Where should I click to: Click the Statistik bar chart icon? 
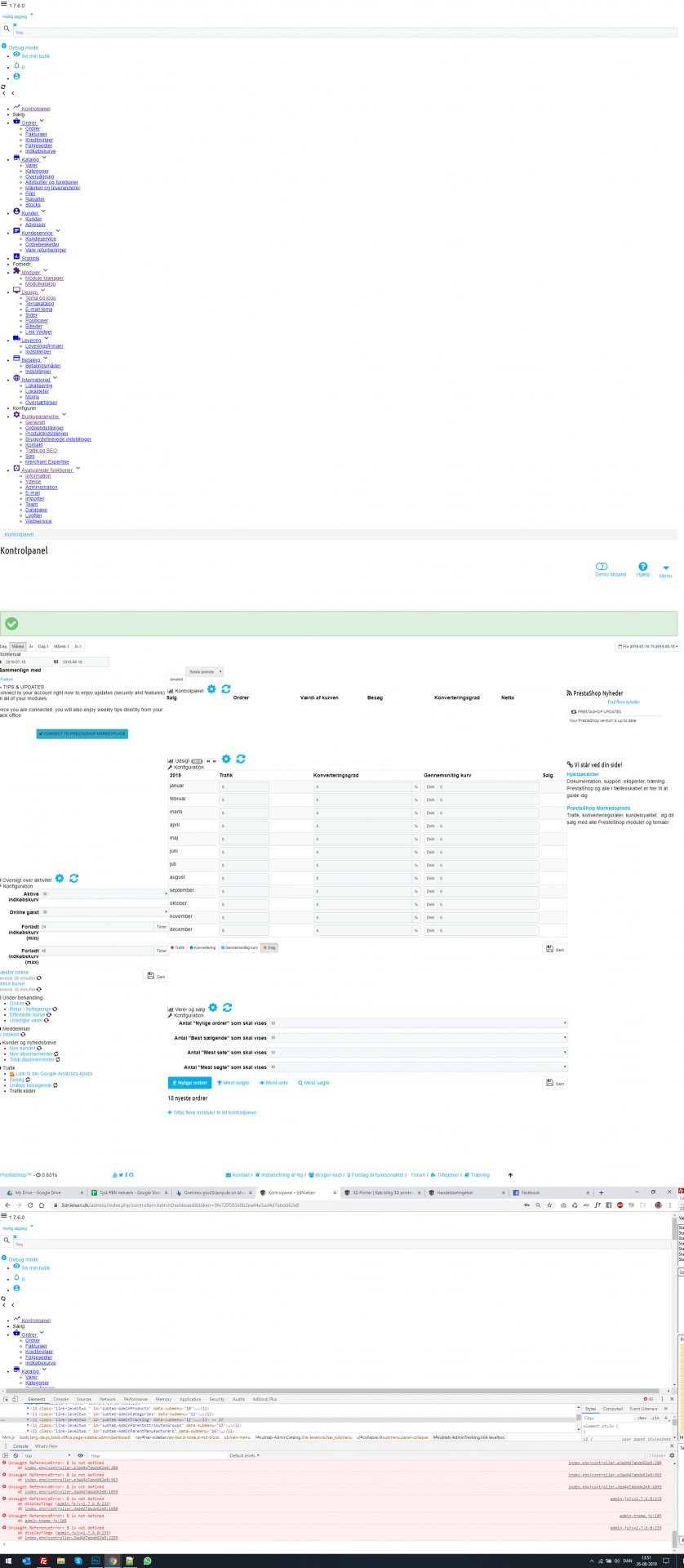click(x=16, y=256)
